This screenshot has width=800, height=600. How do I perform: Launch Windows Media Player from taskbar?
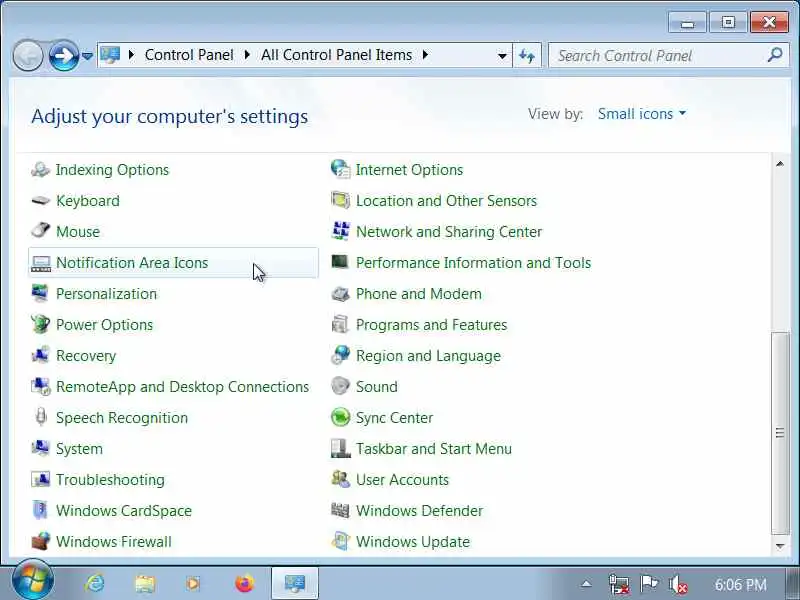[x=193, y=583]
